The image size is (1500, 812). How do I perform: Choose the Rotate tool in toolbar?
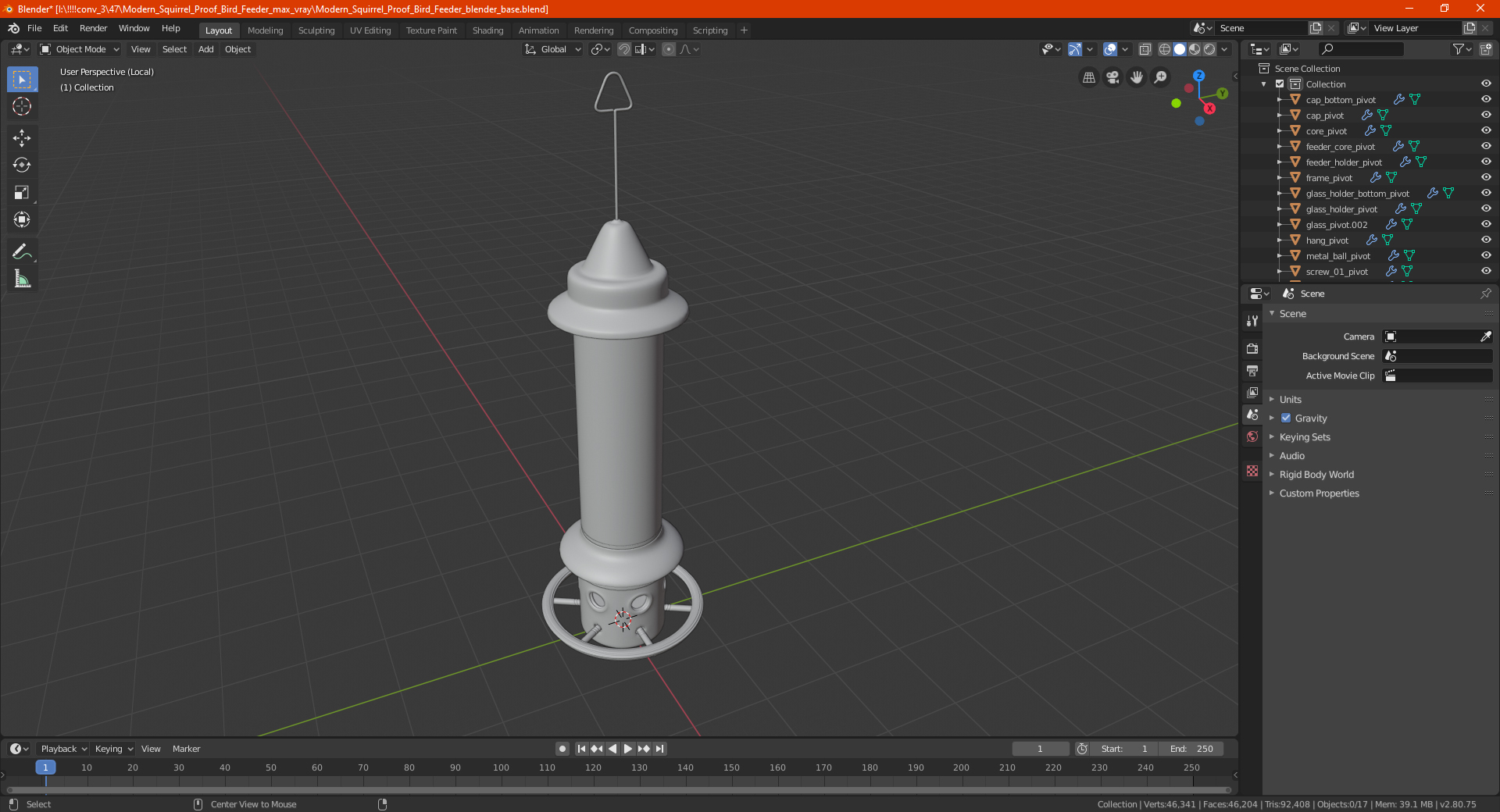(x=22, y=166)
